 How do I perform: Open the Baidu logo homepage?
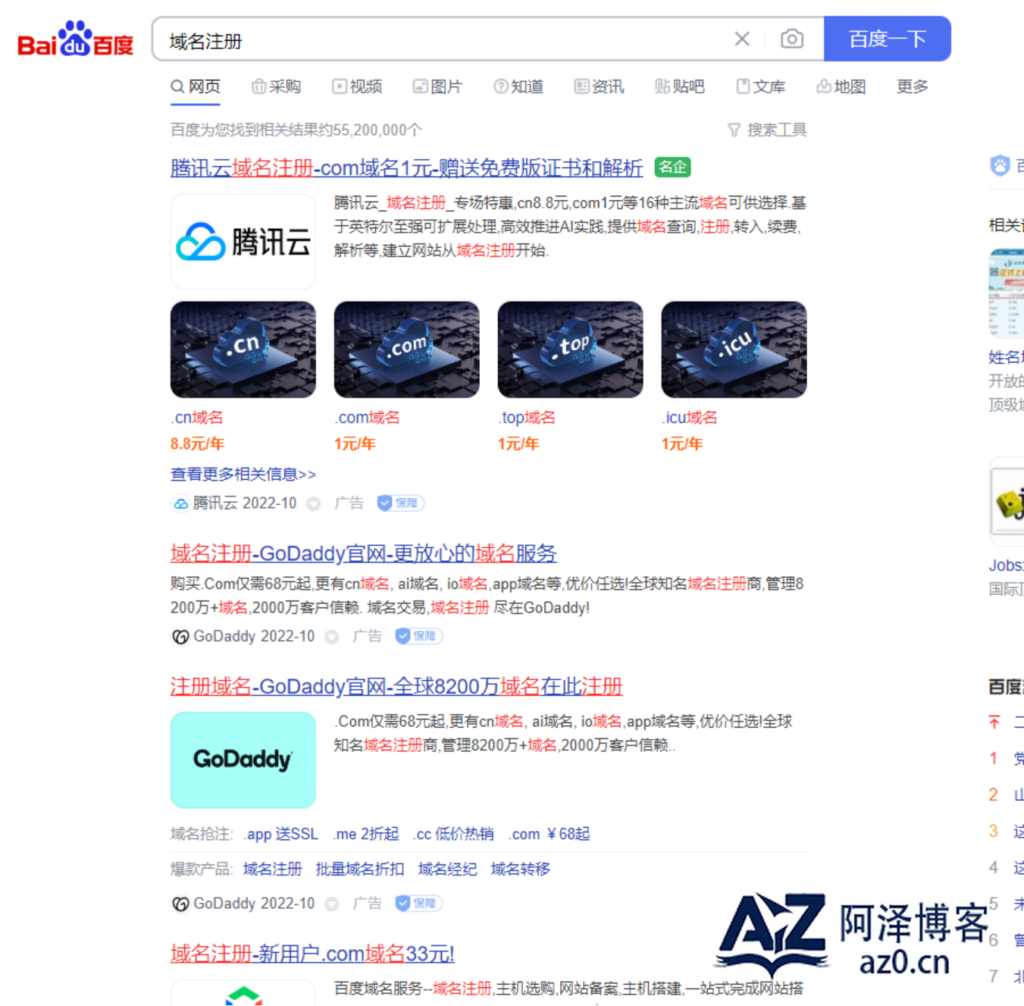point(75,39)
